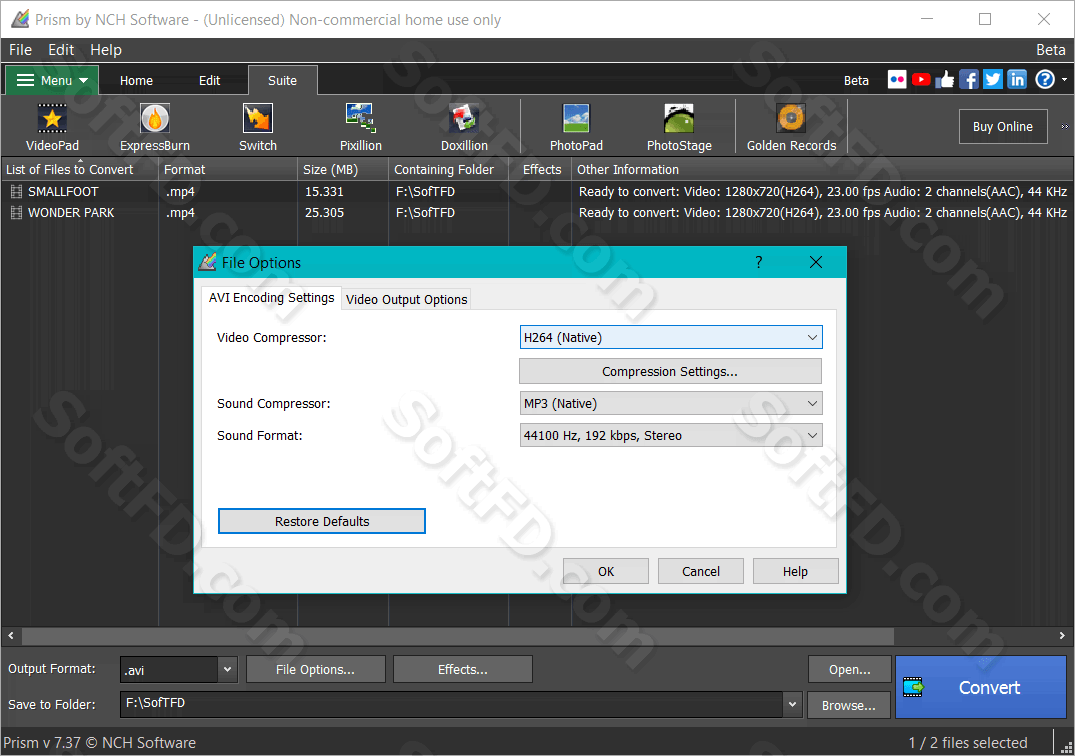
Task: Select the SMALLFOOT file row
Action: (x=538, y=191)
